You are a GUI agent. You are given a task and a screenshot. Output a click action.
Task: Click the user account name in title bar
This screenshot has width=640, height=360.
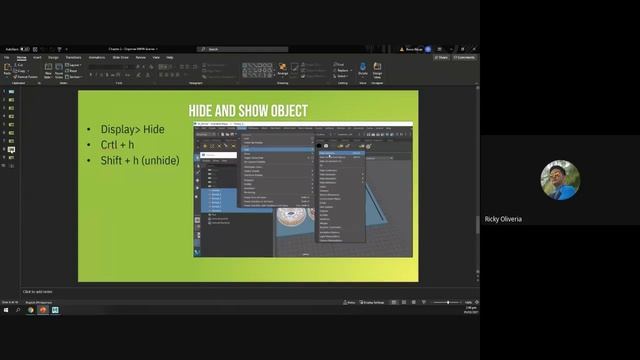[414, 49]
